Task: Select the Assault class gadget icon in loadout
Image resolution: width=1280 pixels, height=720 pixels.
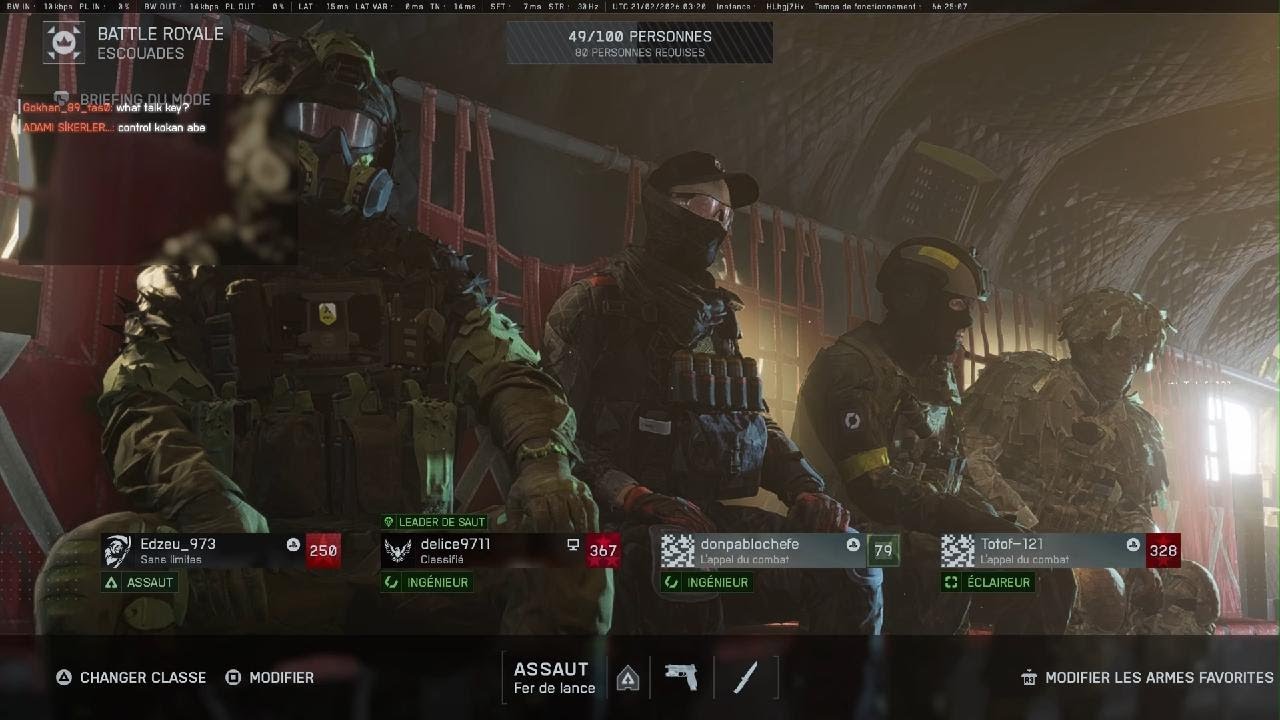Action: pos(627,678)
